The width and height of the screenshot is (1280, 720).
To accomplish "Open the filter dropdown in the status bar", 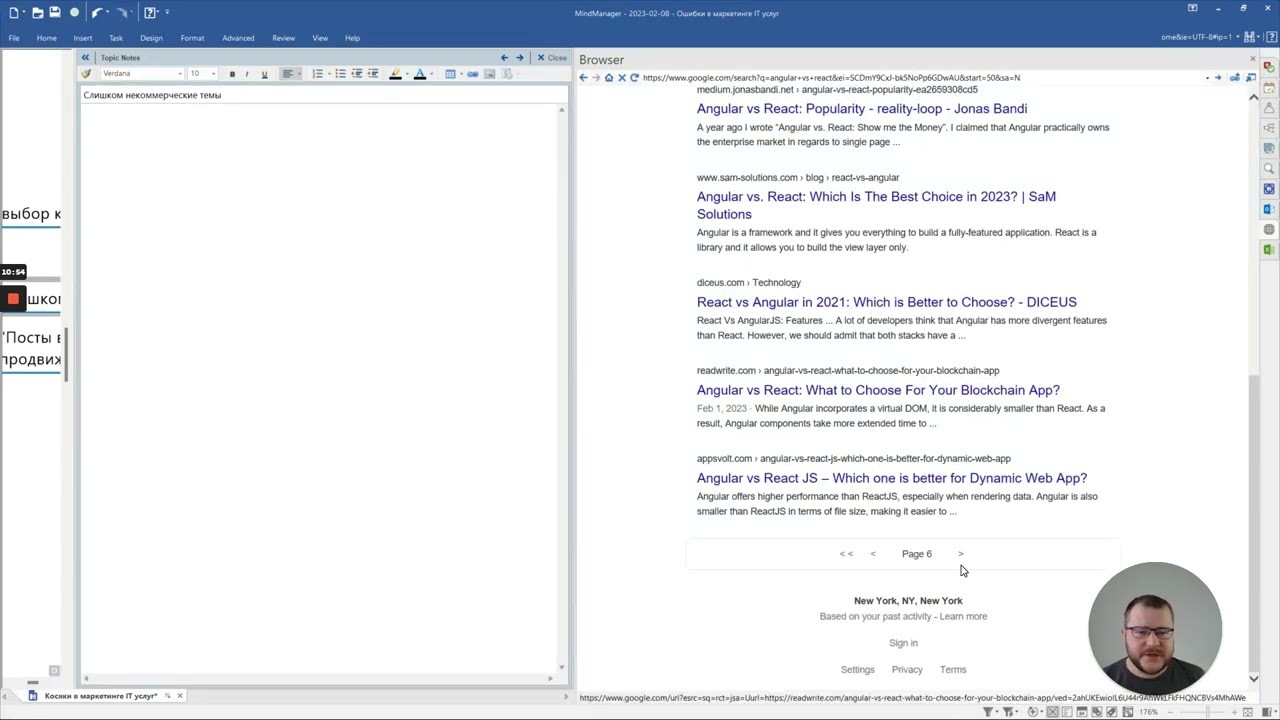I will 990,712.
